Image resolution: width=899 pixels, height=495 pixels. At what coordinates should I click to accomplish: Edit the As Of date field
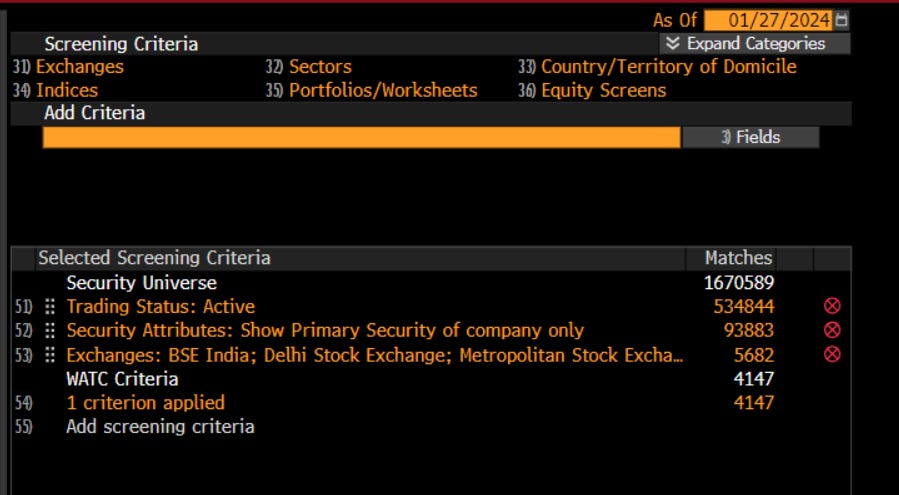[x=768, y=21]
